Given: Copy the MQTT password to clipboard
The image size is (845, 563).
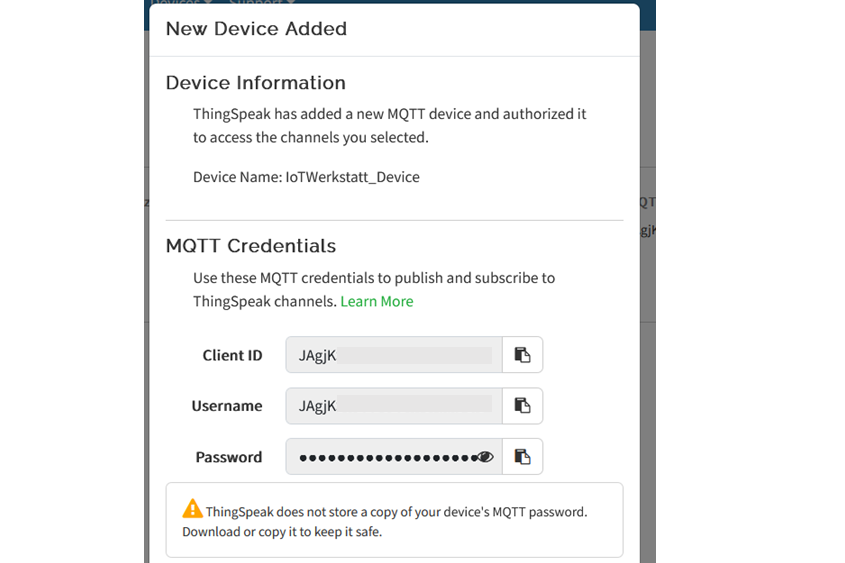Looking at the screenshot, I should (x=522, y=457).
